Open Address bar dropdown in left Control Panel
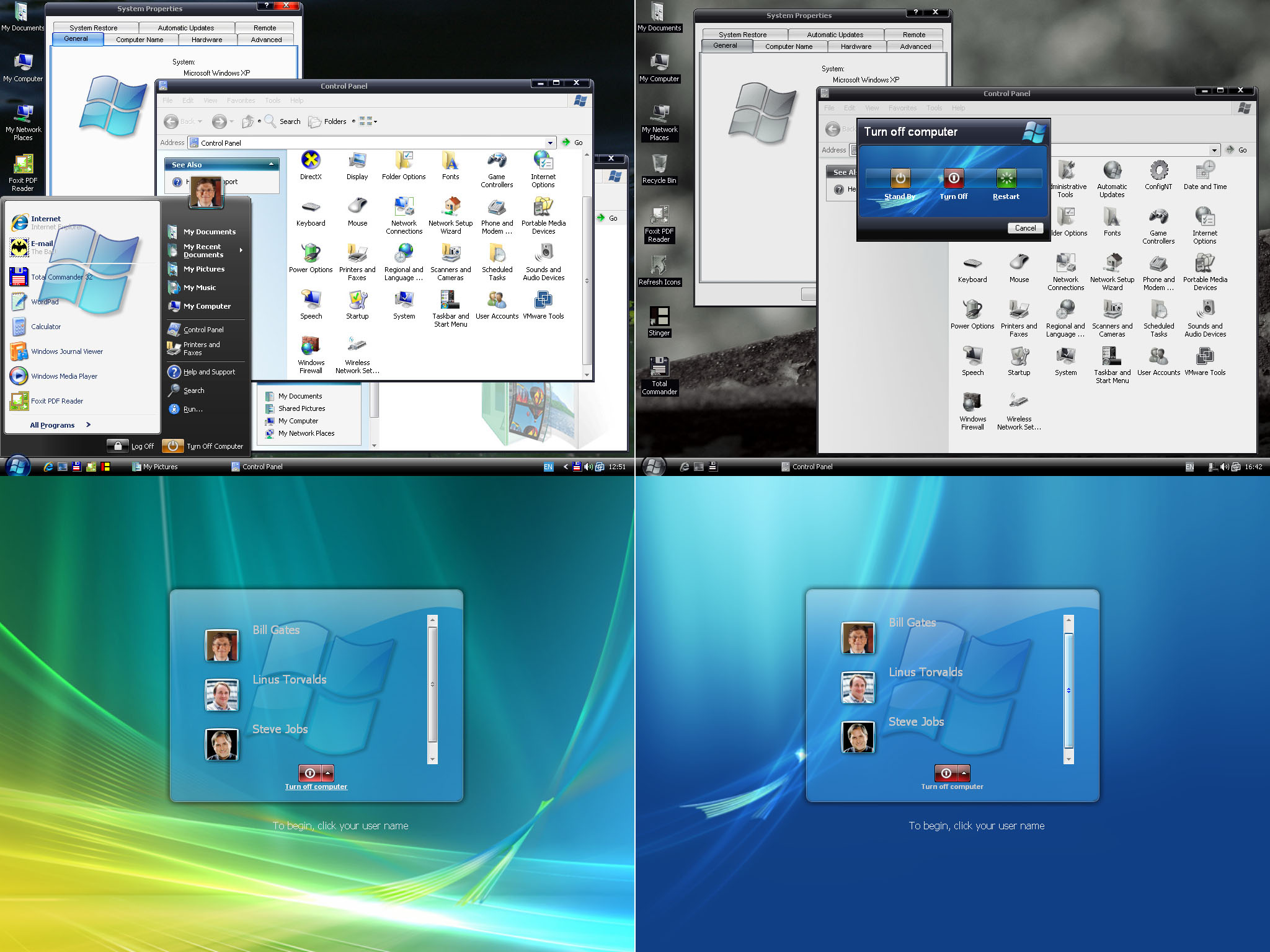Image resolution: width=1270 pixels, height=952 pixels. click(x=550, y=143)
